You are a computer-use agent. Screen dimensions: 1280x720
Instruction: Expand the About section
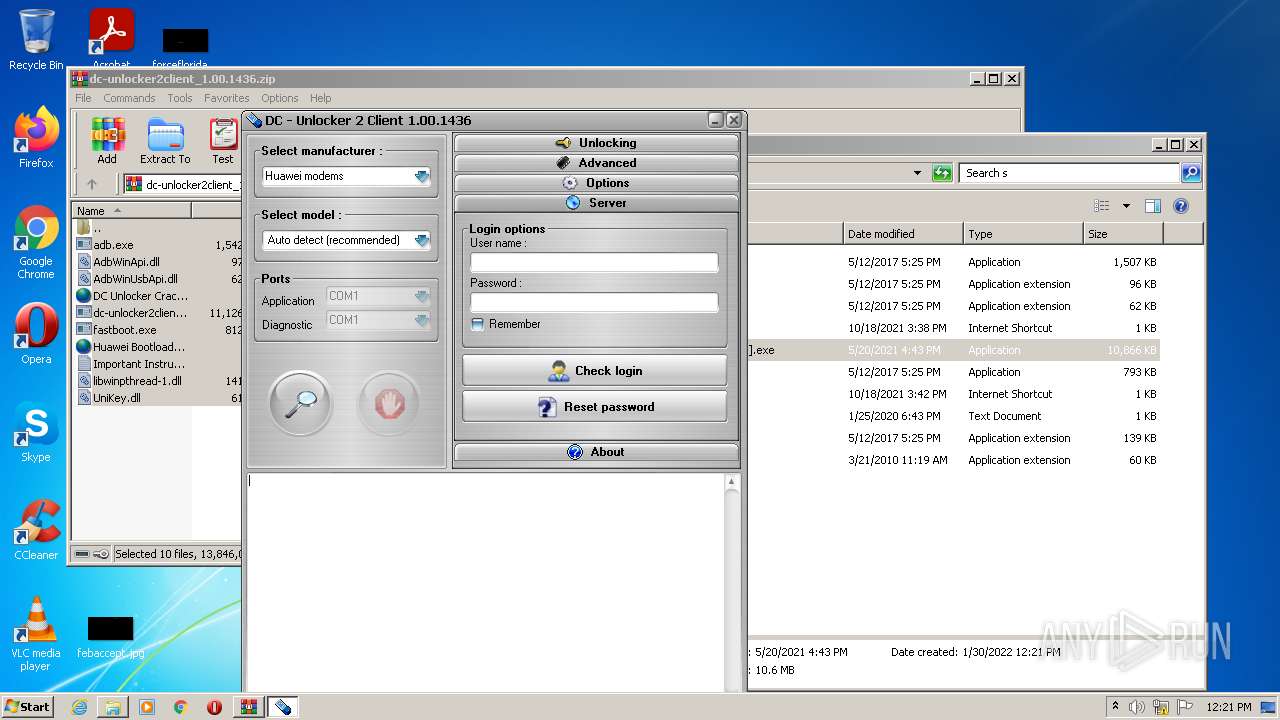point(596,452)
